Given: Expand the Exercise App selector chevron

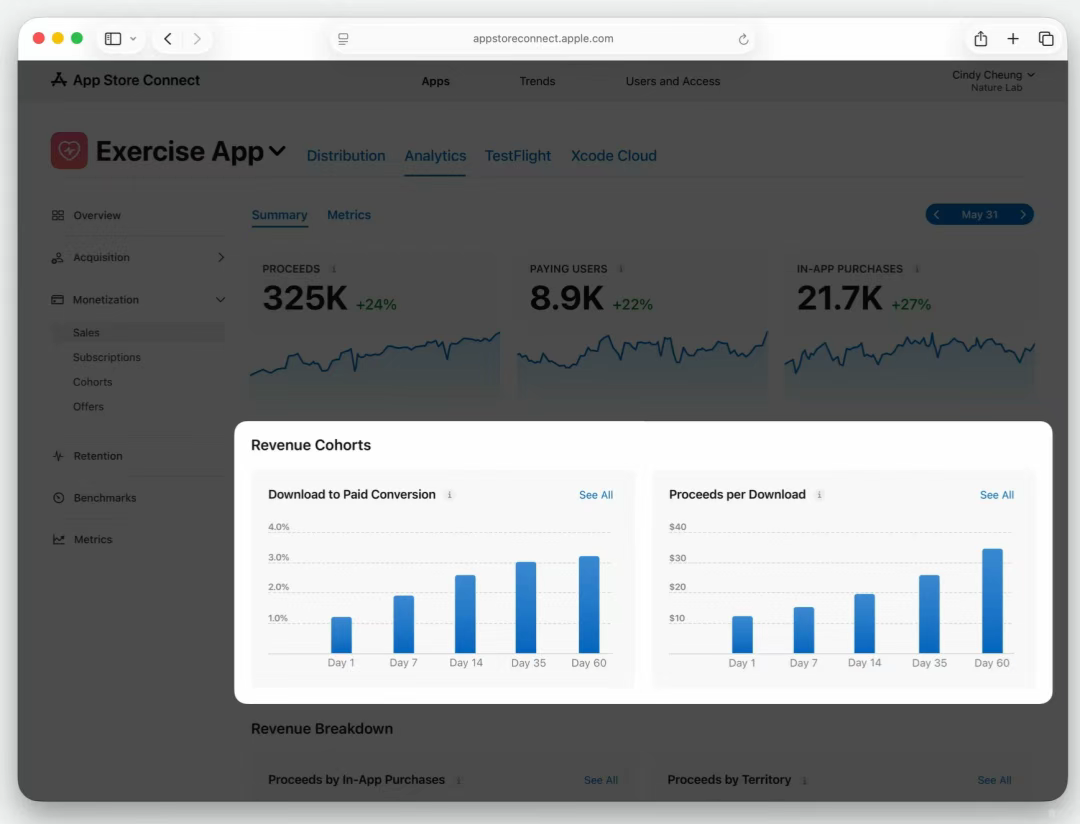Looking at the screenshot, I should pyautogui.click(x=277, y=152).
